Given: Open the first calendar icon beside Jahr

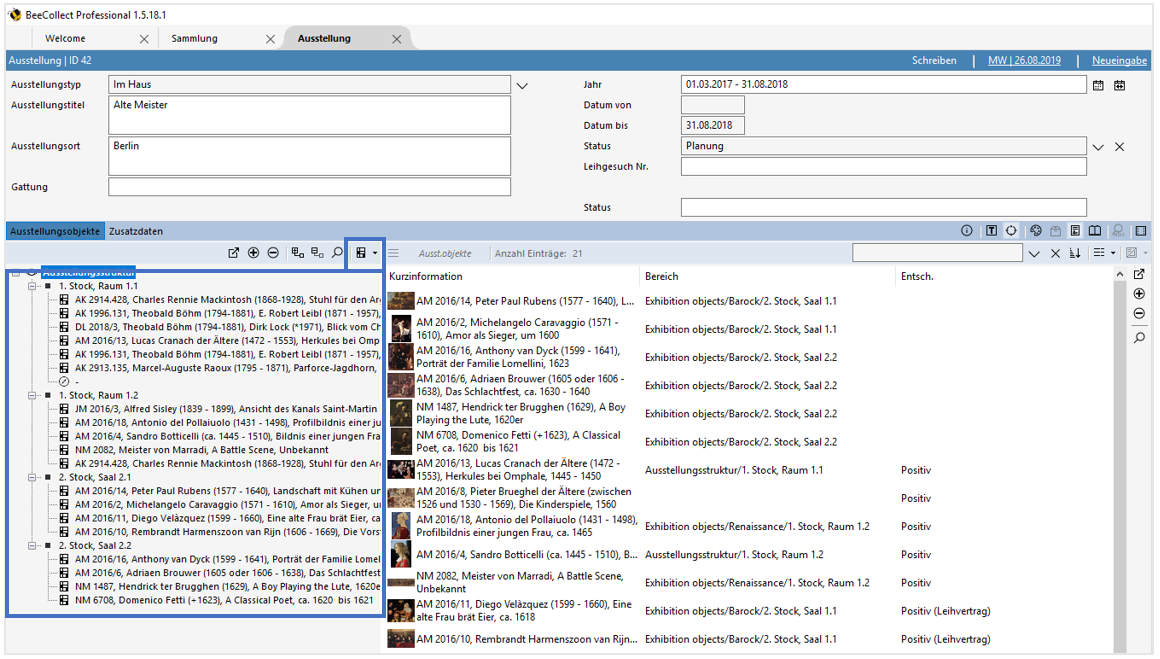Looking at the screenshot, I should coord(1098,86).
